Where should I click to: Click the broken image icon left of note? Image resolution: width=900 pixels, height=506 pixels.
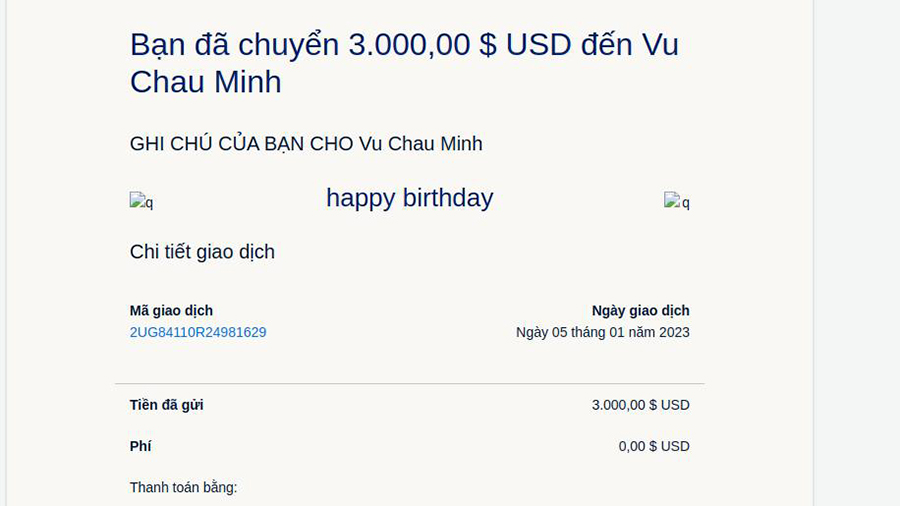[x=141, y=201]
